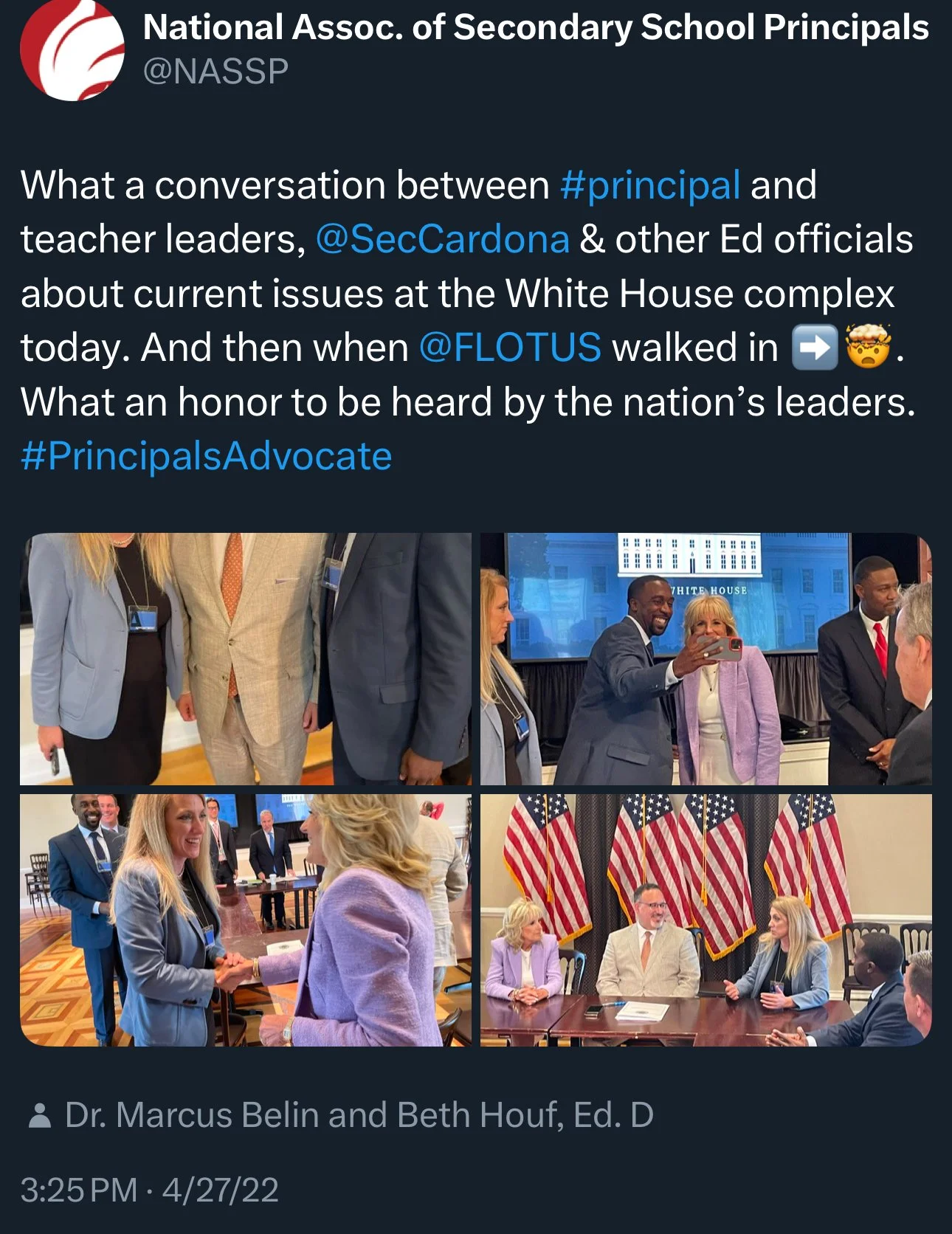This screenshot has height=1234, width=952.
Task: Click the tagged people icon
Action: coord(39,1116)
